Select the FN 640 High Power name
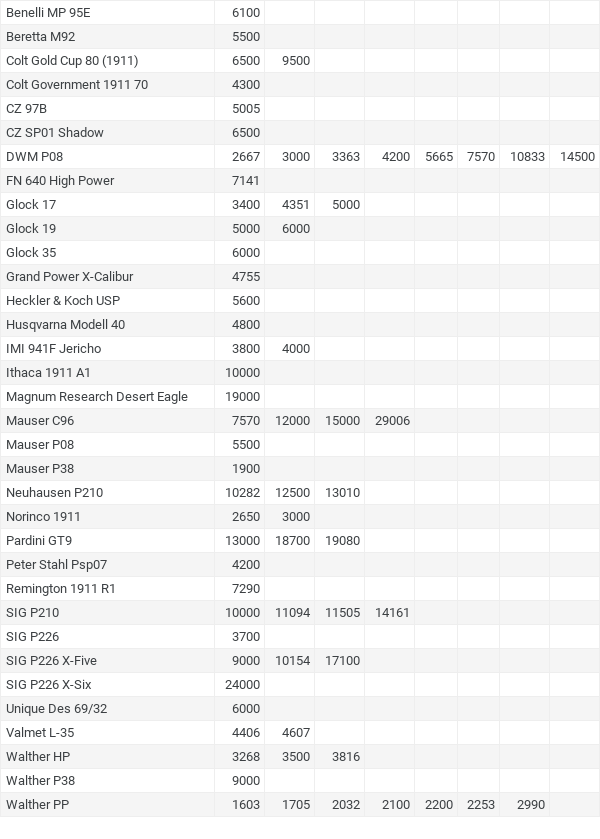 pyautogui.click(x=60, y=181)
